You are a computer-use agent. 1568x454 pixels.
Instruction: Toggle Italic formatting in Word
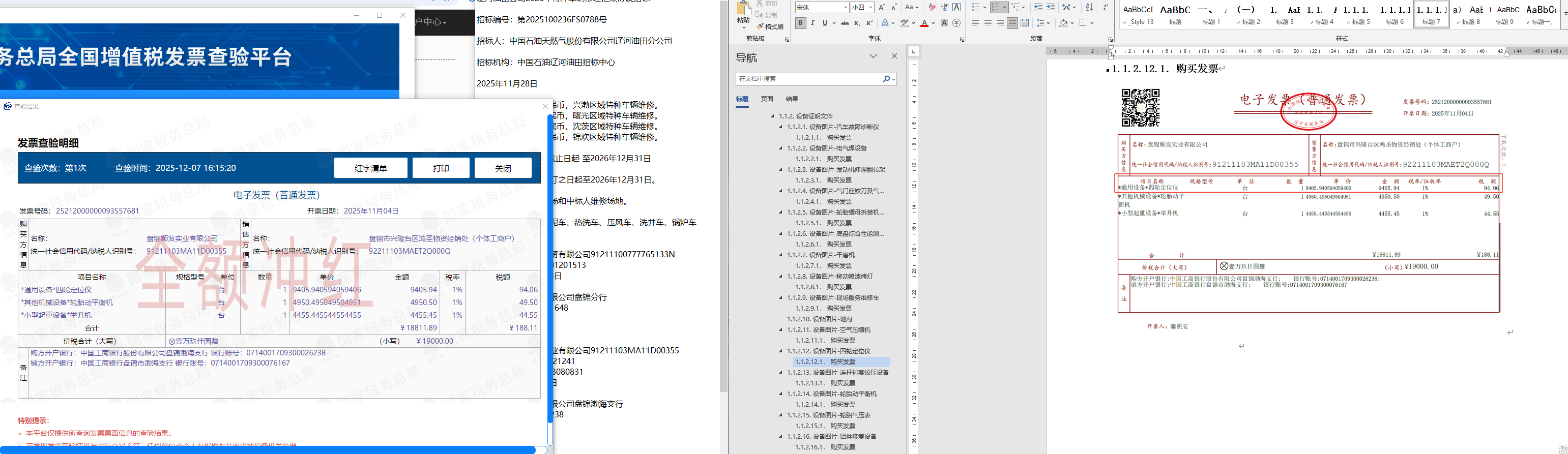(812, 23)
